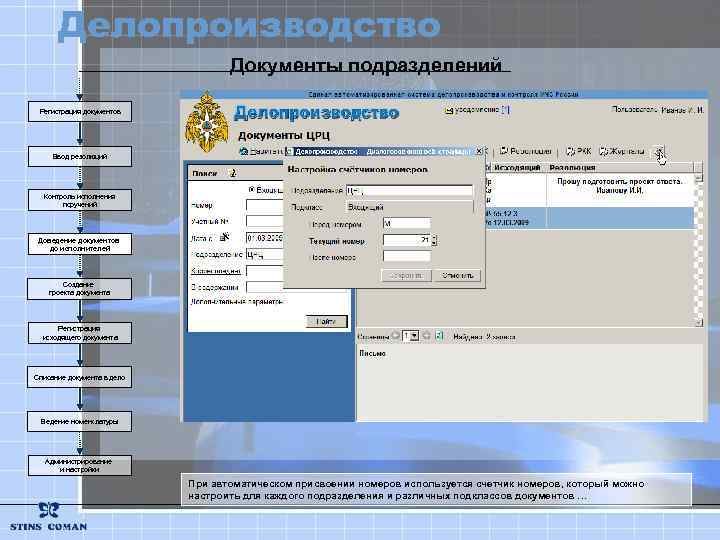Decrease Текущий номер with spinner down
The width and height of the screenshot is (720, 540).
[x=435, y=243]
